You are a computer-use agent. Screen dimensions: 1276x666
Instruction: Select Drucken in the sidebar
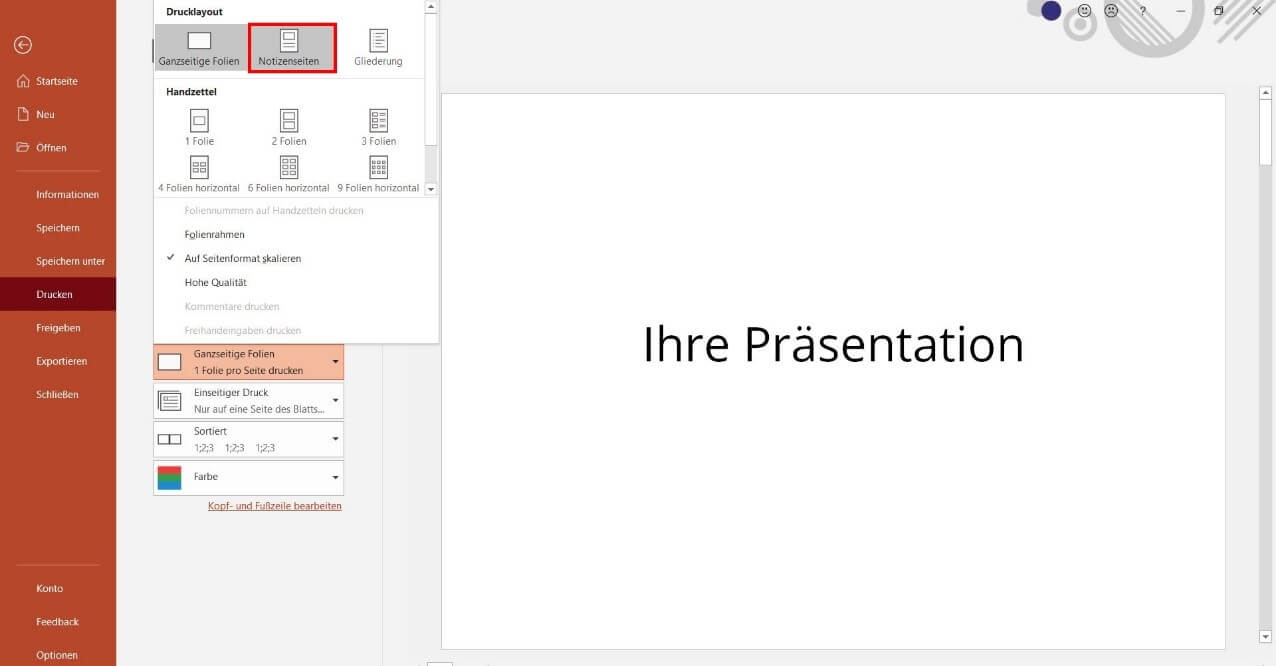[x=58, y=294]
